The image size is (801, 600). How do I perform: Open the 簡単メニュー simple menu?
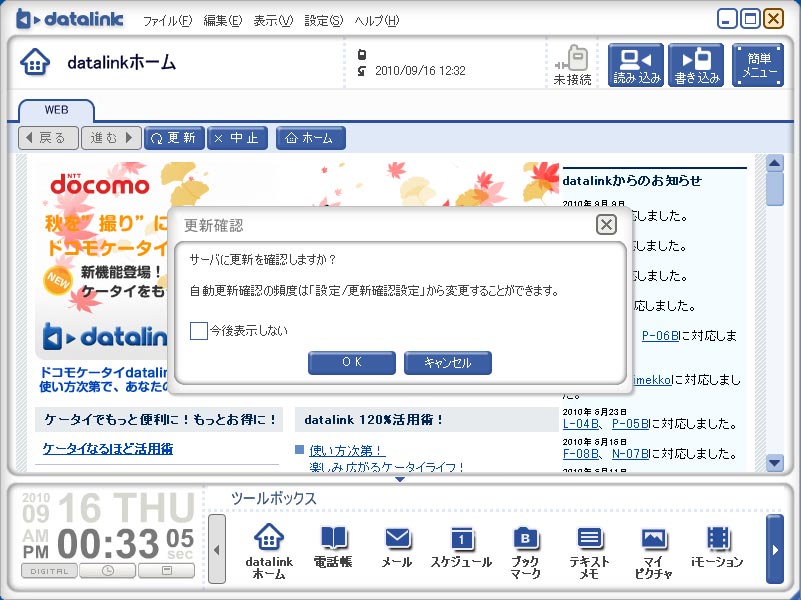[x=758, y=65]
